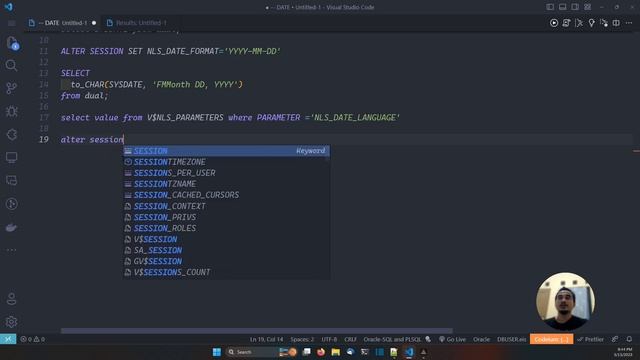Click the webcam video thumbnail
Image resolution: width=640 pixels, height=360 pixels.
[565, 302]
